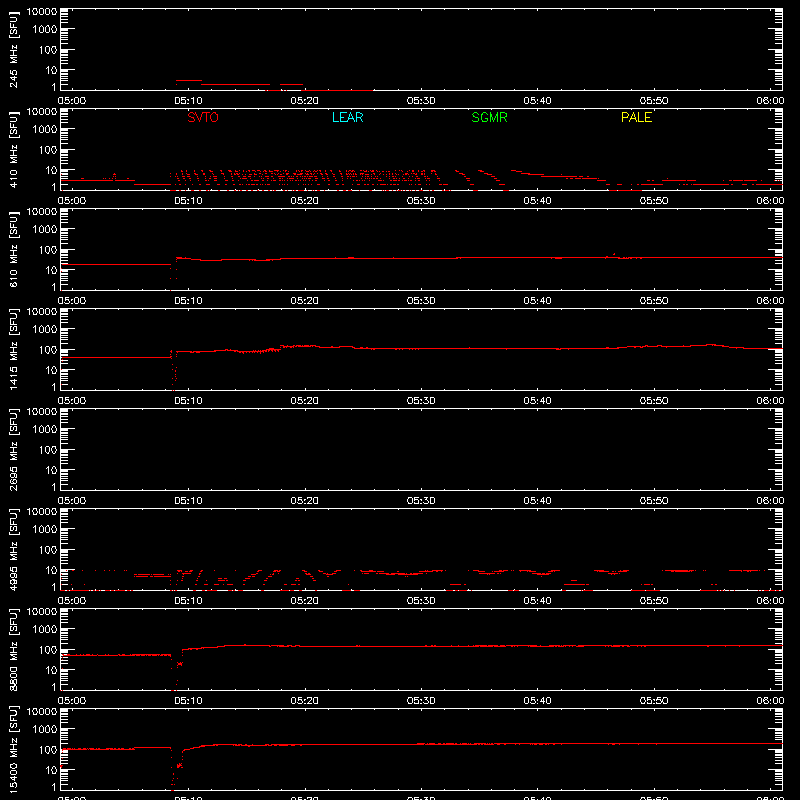Click the cyan LEAR station label
Screen dimensions: 800x800
point(347,117)
